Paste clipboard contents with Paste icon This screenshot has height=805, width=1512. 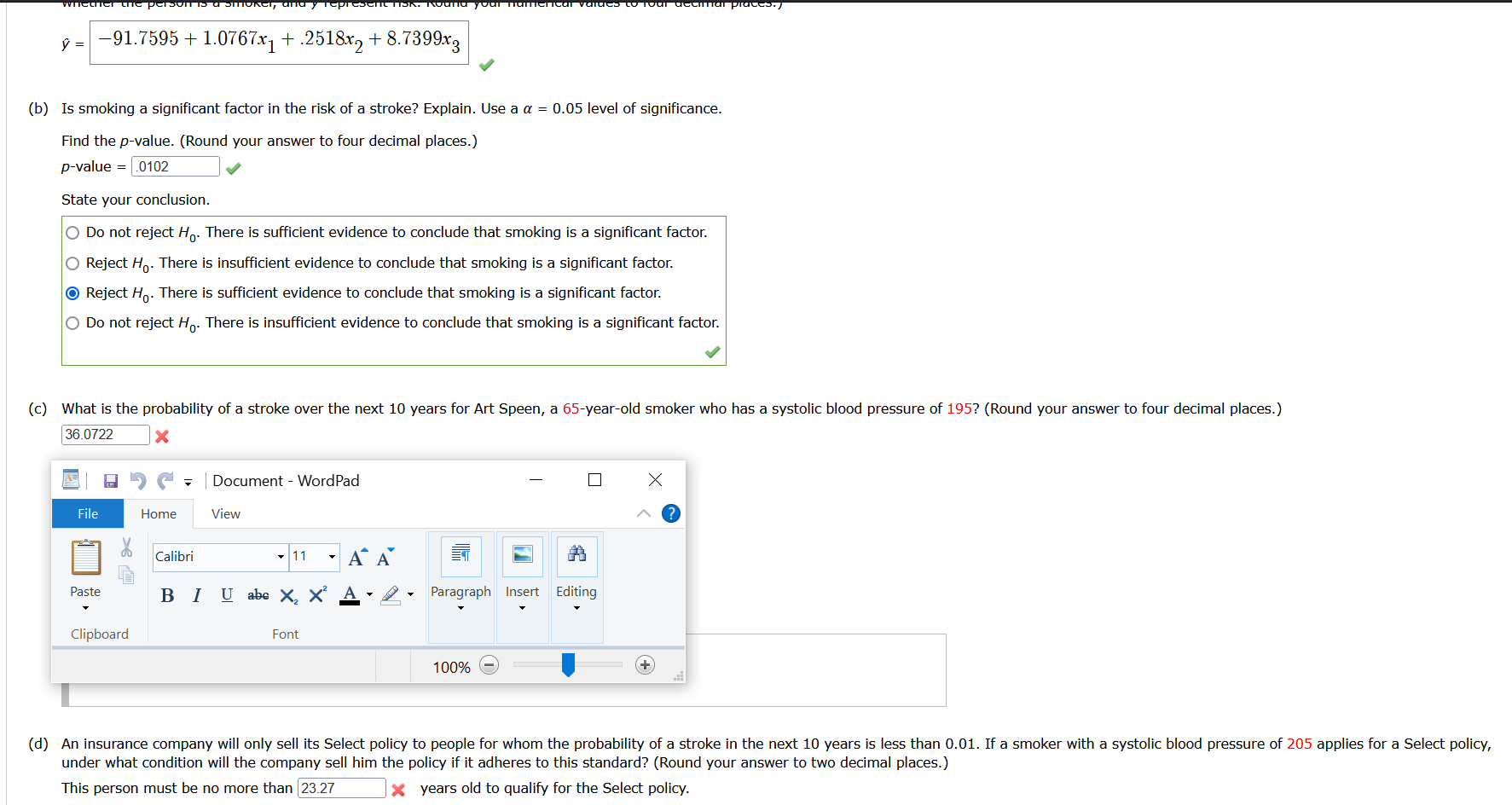coord(85,558)
